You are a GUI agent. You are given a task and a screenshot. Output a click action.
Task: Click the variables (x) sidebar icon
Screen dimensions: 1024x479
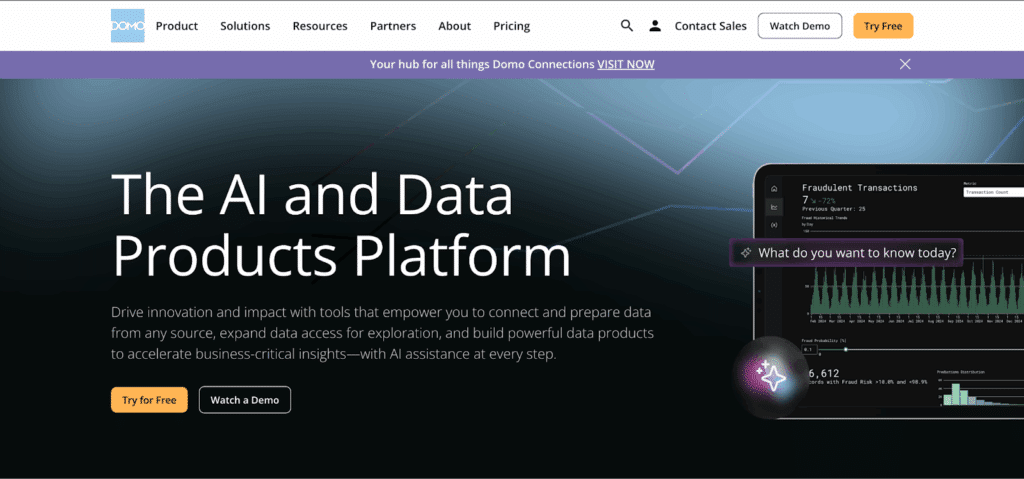click(773, 226)
